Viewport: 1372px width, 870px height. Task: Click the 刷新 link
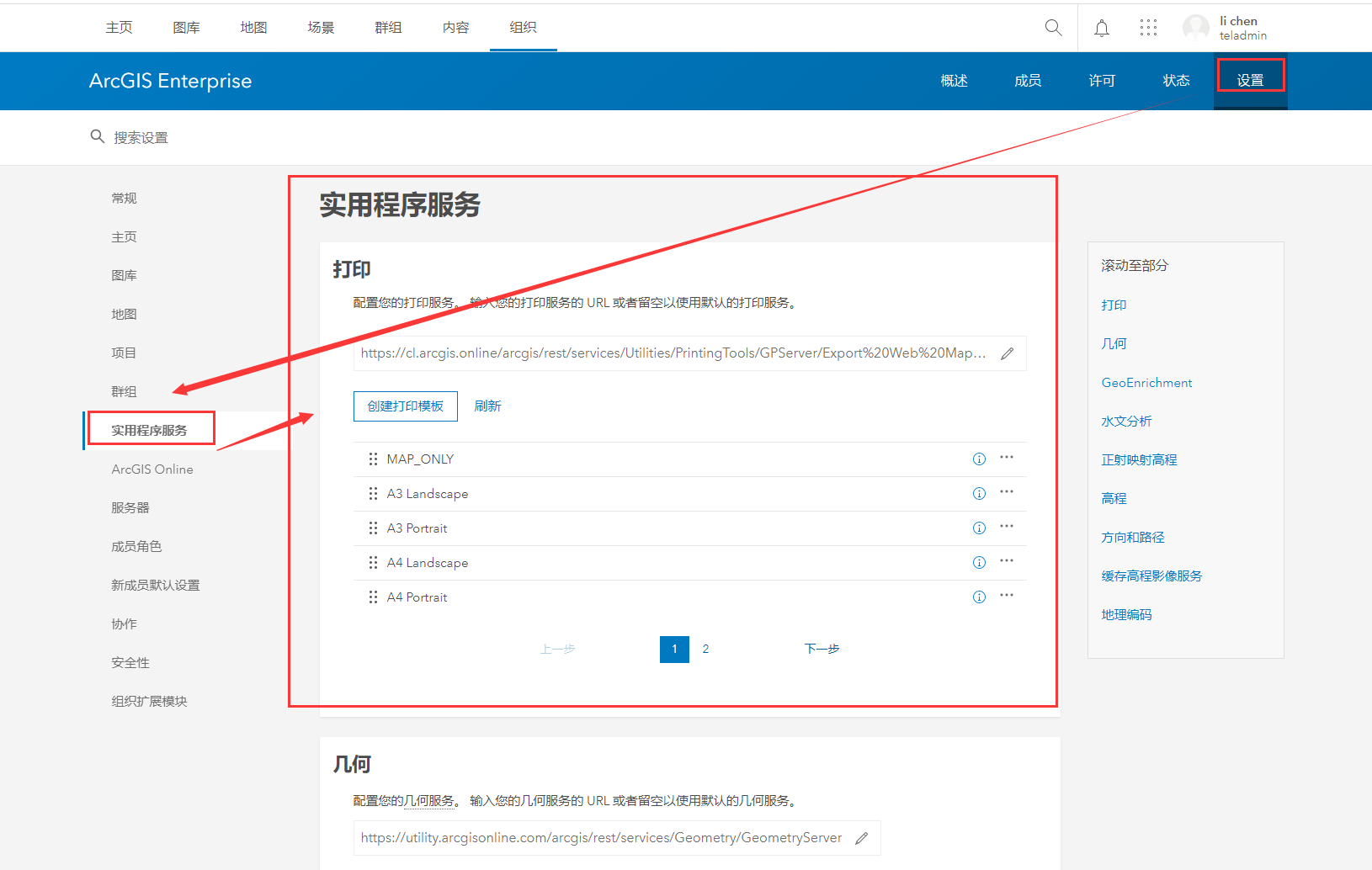(x=488, y=406)
